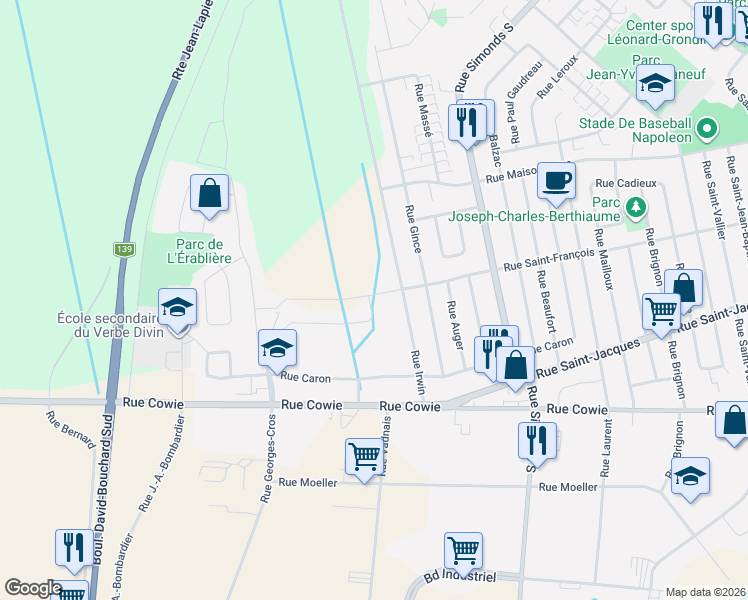748x600 pixels.
Task: Click the Rue Laurent street label
Action: pyautogui.click(x=605, y=448)
